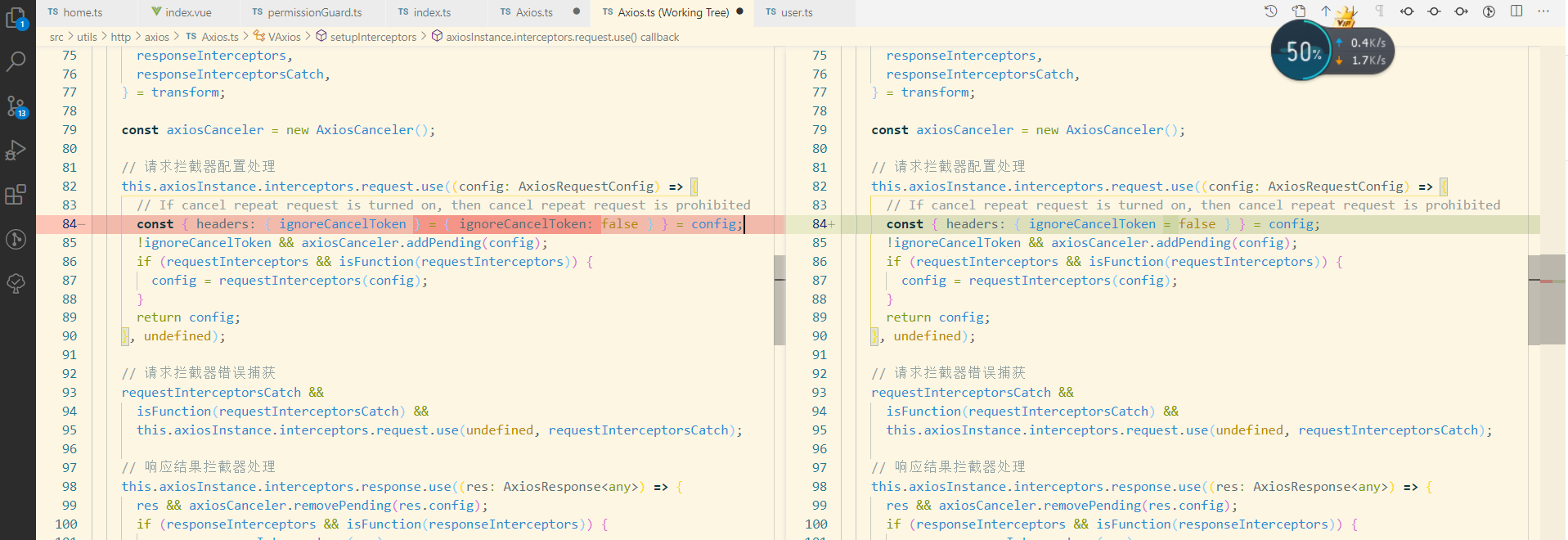The image size is (1568, 540).
Task: Click the original pane vertical scrollbar
Action: coord(780,299)
